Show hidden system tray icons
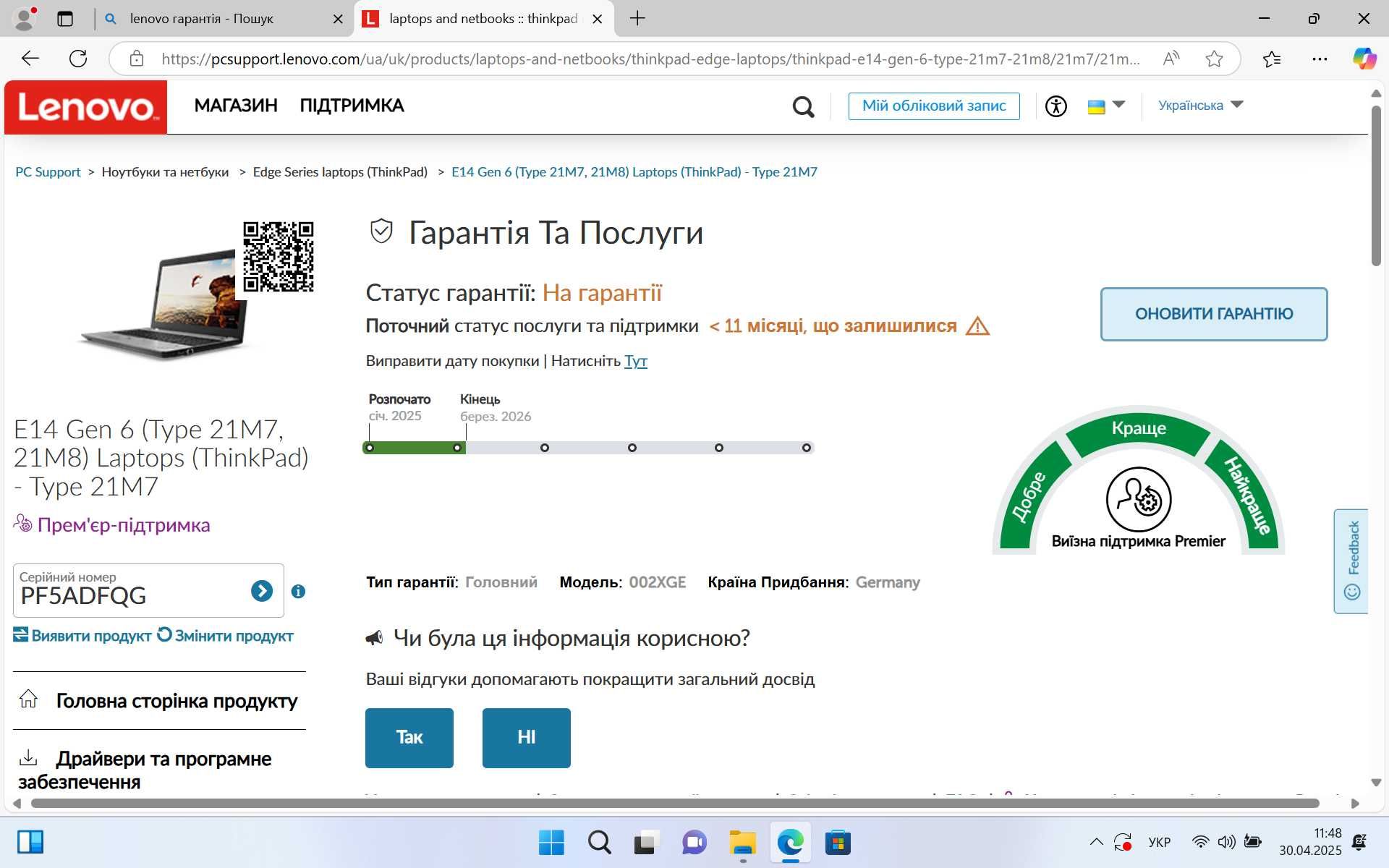 (1097, 842)
